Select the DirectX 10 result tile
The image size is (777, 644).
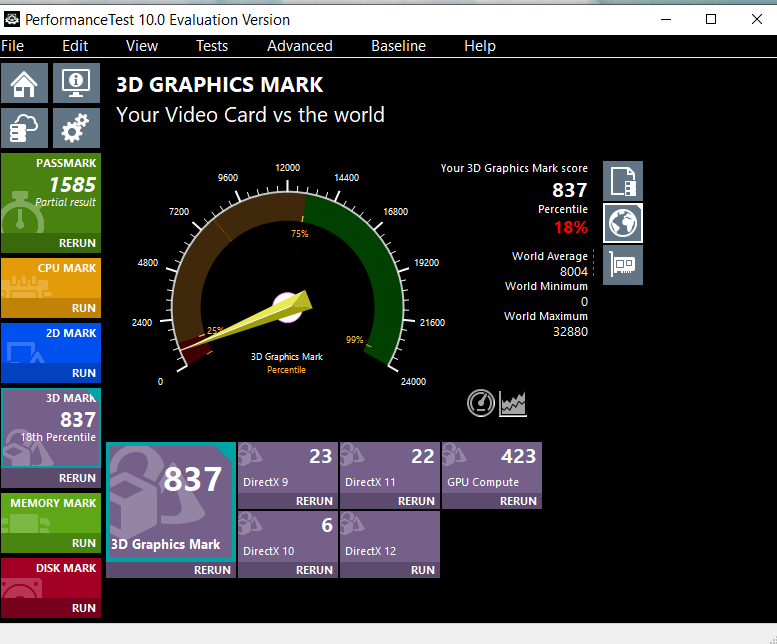[288, 537]
